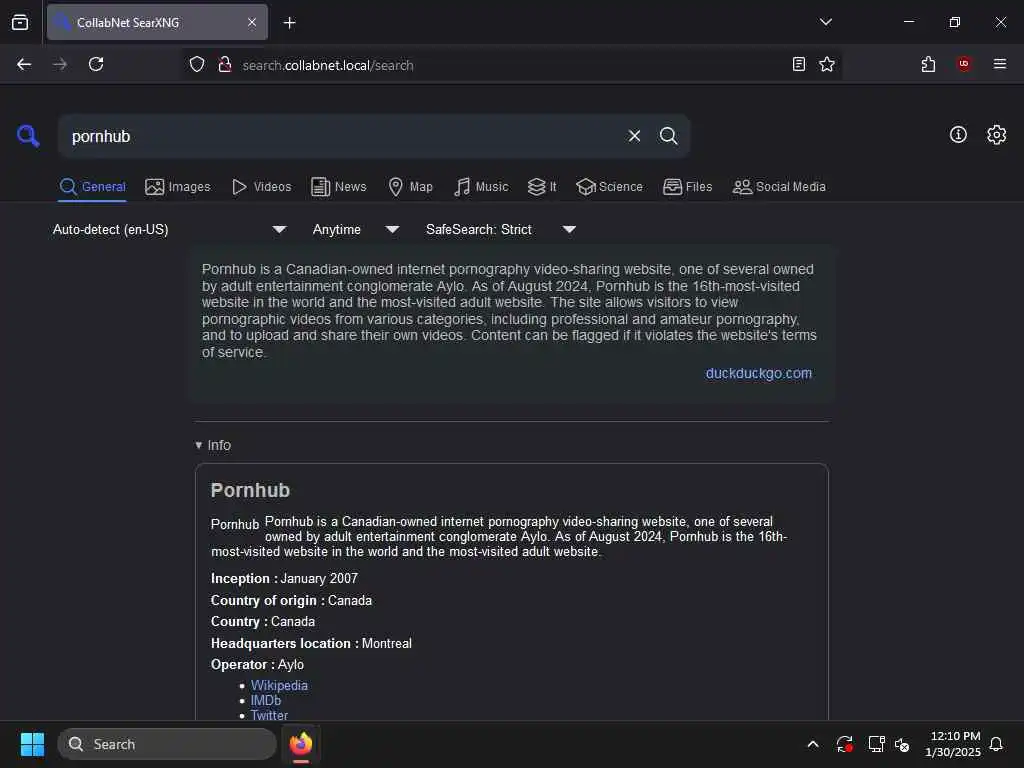Clear the search query with the X icon
Viewport: 1024px width, 768px height.
pyautogui.click(x=634, y=136)
